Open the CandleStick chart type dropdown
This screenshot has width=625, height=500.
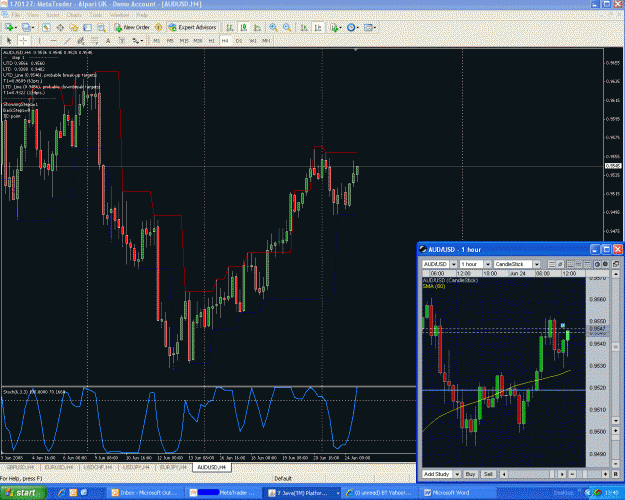coord(537,264)
